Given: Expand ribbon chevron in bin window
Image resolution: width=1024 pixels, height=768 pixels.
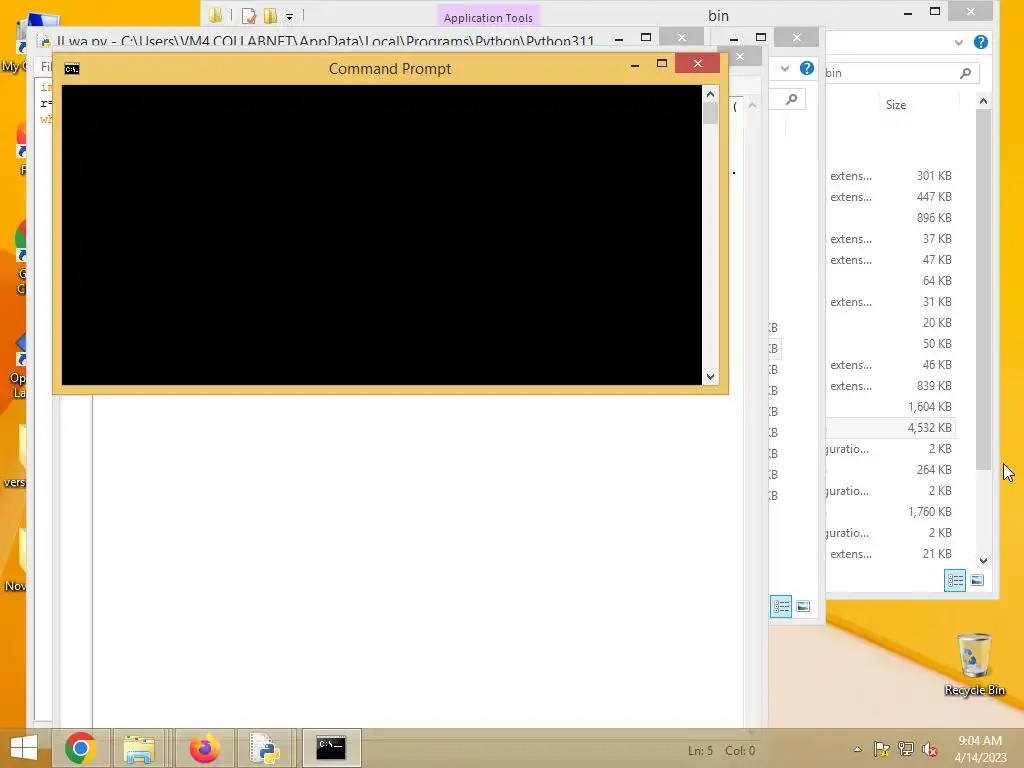Looking at the screenshot, I should pos(958,42).
